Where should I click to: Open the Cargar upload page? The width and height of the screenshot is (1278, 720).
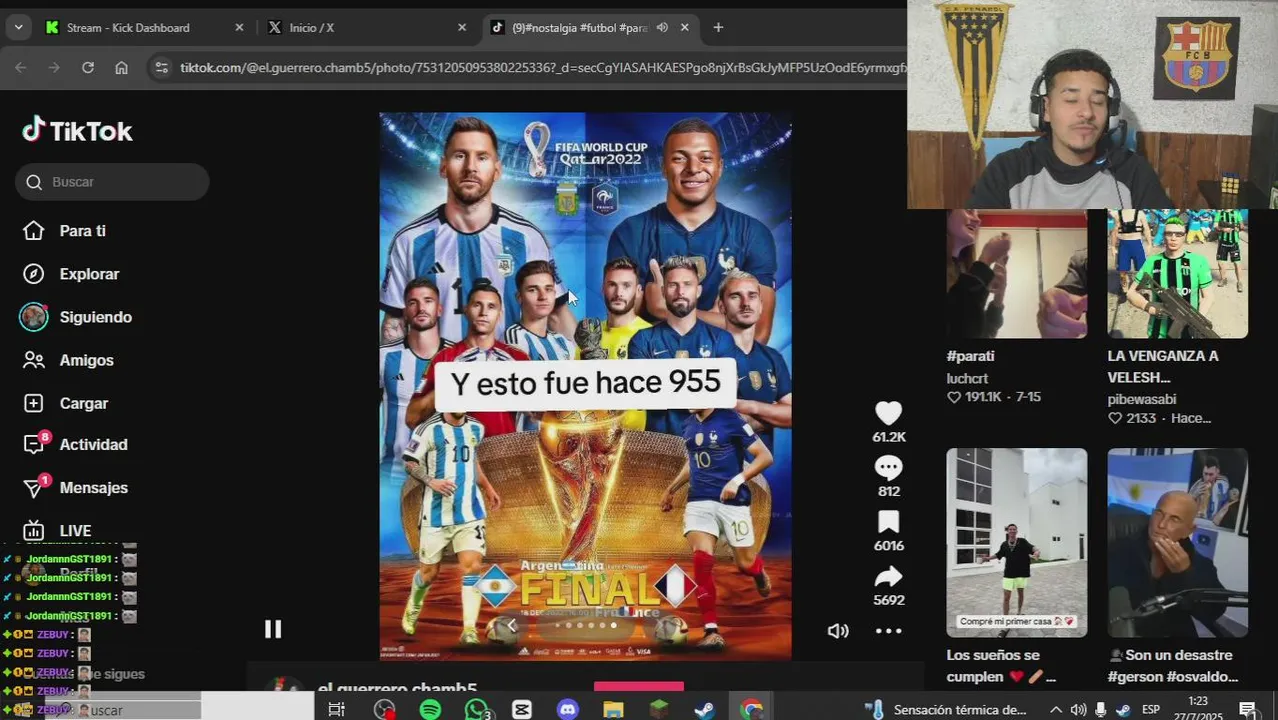pyautogui.click(x=83, y=403)
